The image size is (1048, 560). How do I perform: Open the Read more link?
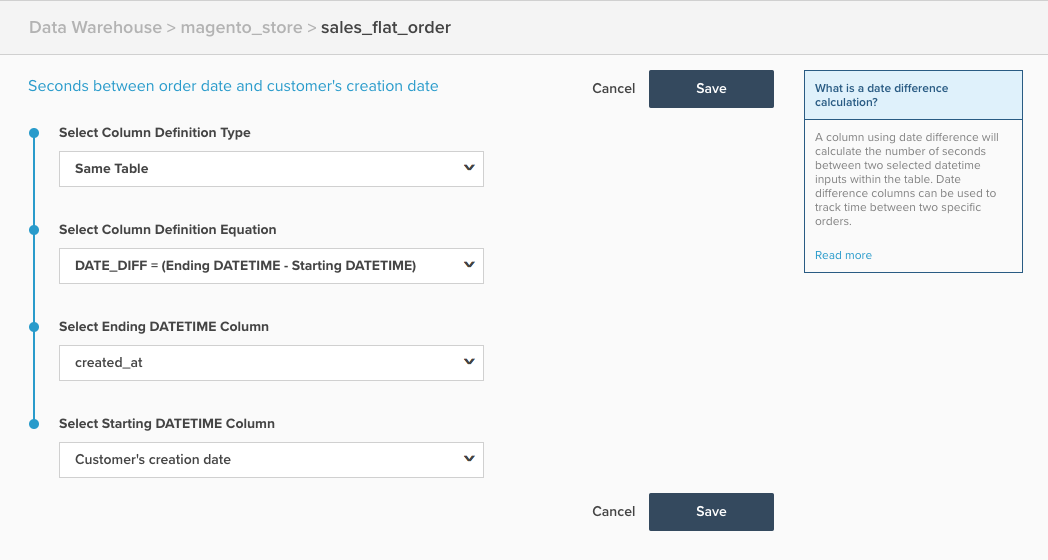click(x=843, y=255)
